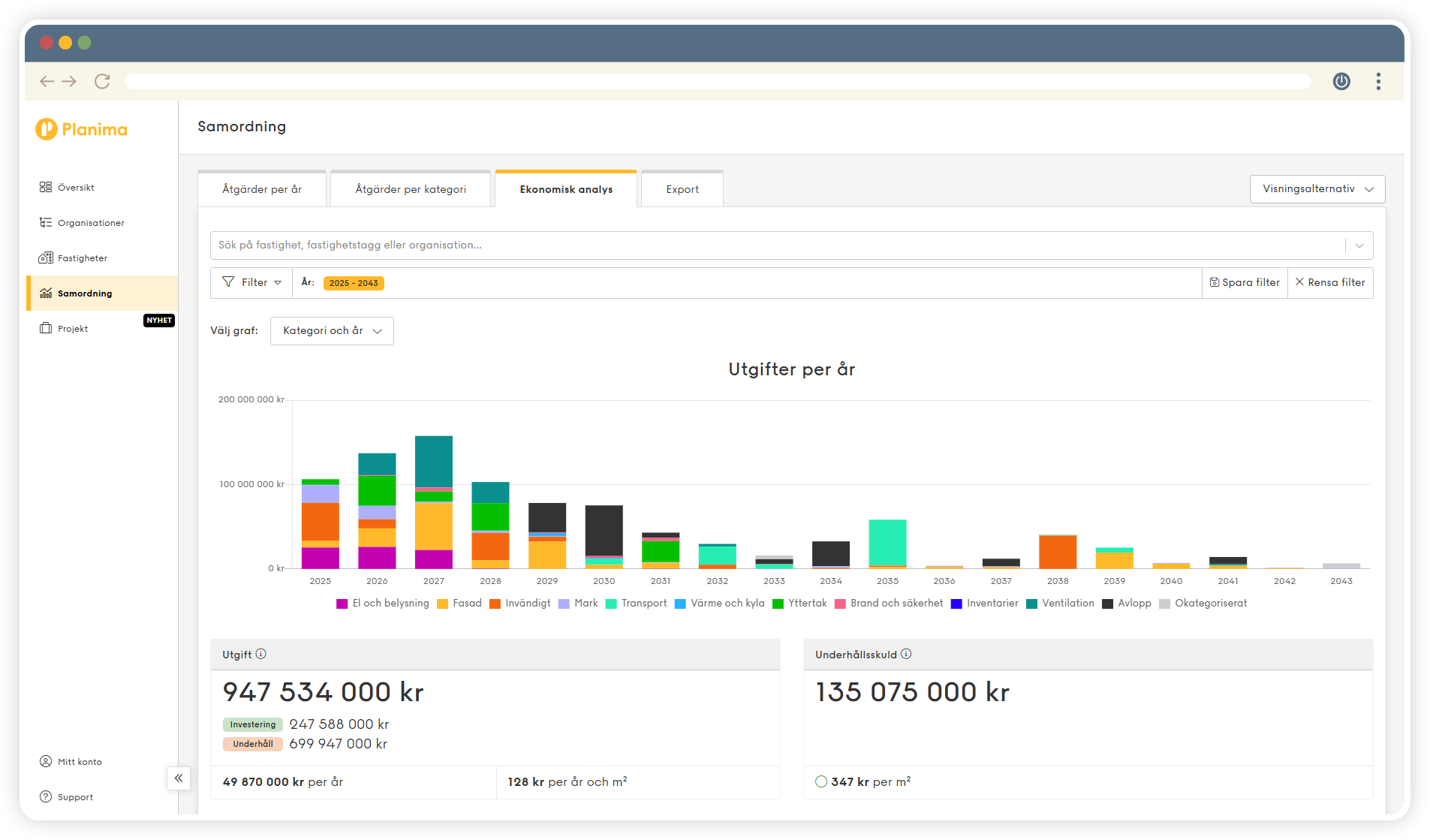Viewport: 1430px width, 840px height.
Task: Click the property search input field
Action: pyautogui.click(x=777, y=245)
